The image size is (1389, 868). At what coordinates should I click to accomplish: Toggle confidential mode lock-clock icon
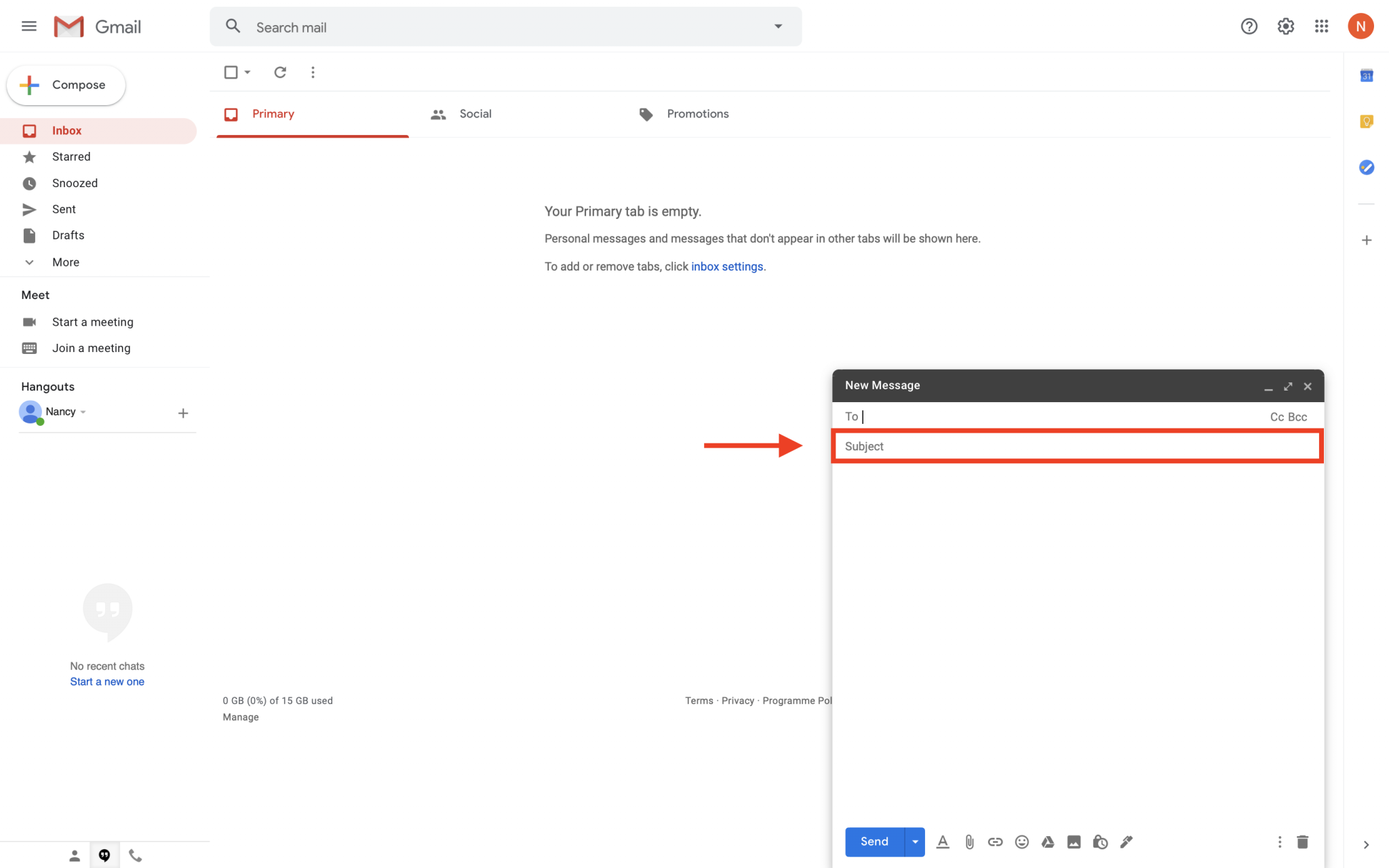tap(1100, 842)
